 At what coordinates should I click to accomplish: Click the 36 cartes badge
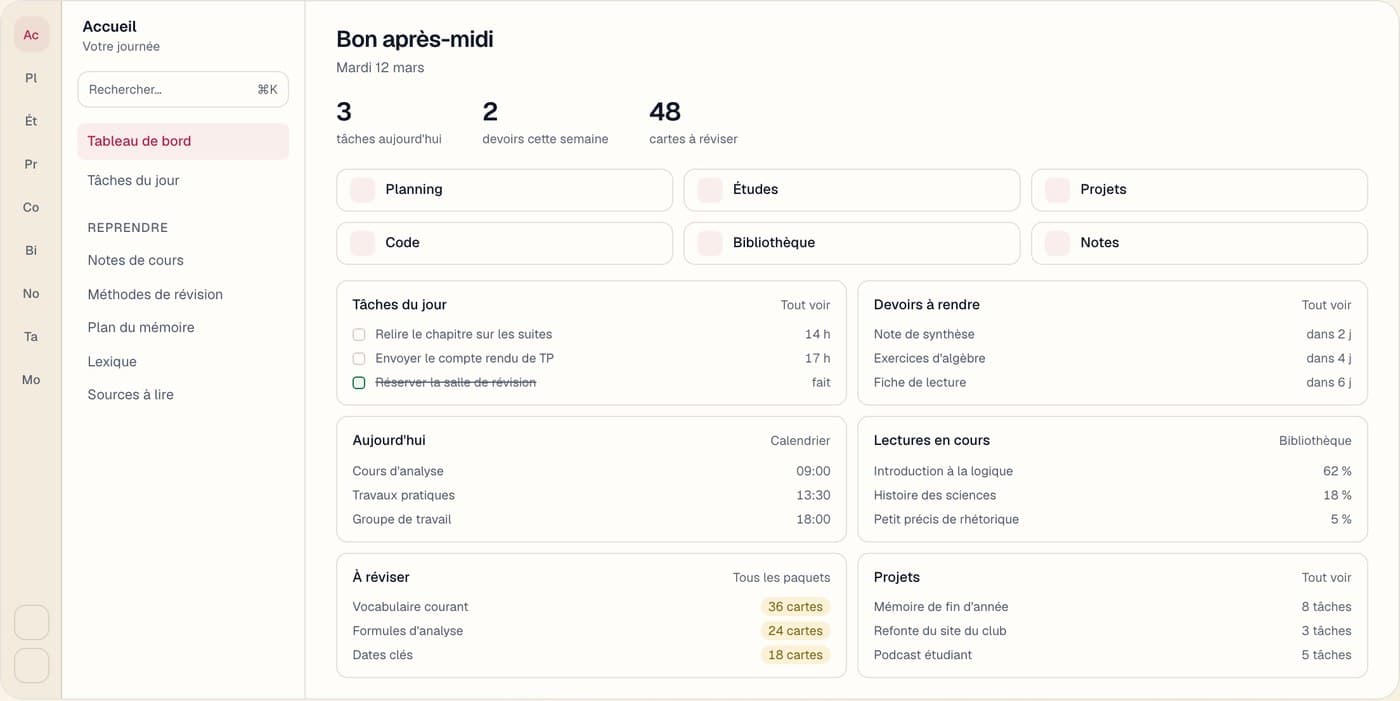coord(795,607)
